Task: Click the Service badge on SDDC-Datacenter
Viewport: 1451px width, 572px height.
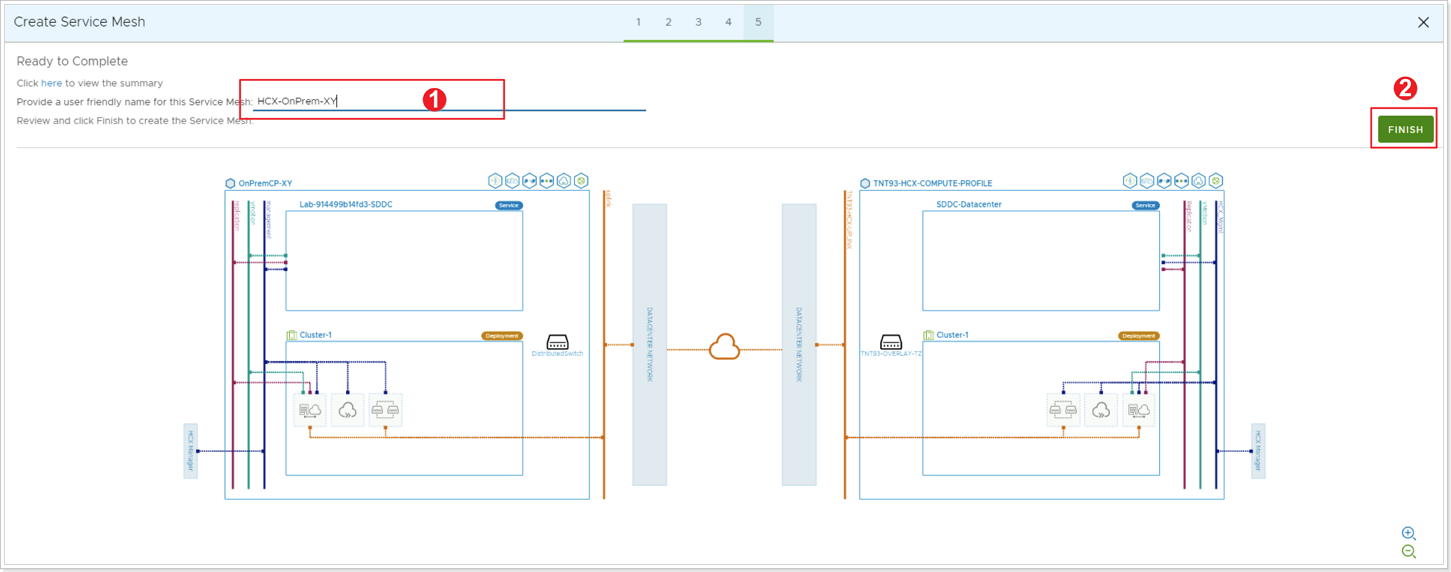Action: [x=1145, y=205]
